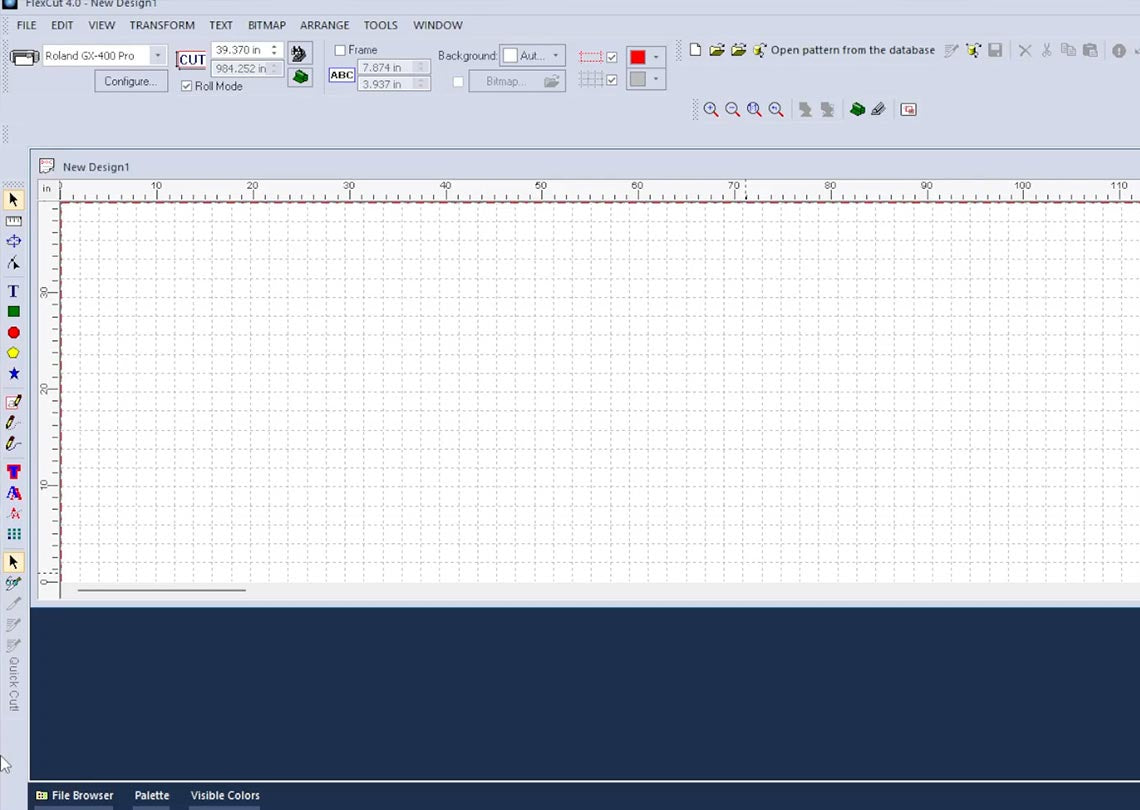Enable the Frame checkbox
Viewport: 1140px width, 810px height.
point(340,50)
